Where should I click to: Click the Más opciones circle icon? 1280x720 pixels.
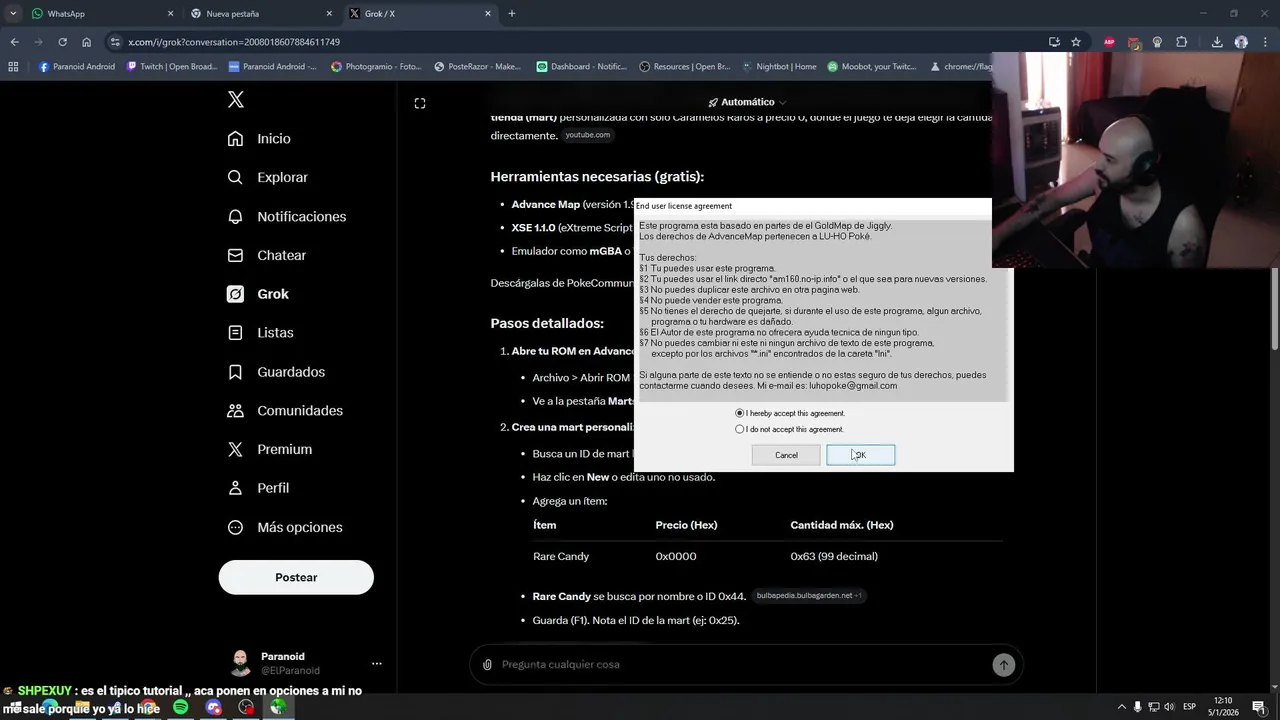click(x=235, y=527)
